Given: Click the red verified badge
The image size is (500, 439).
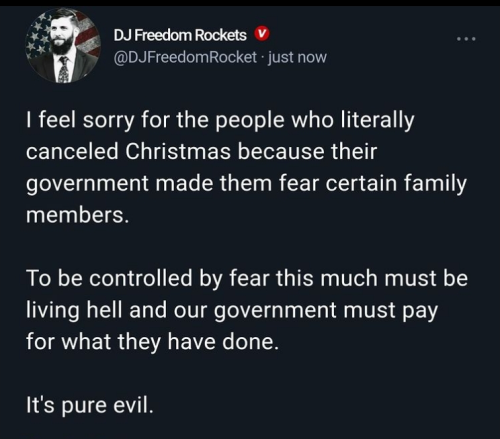Looking at the screenshot, I should click(262, 34).
